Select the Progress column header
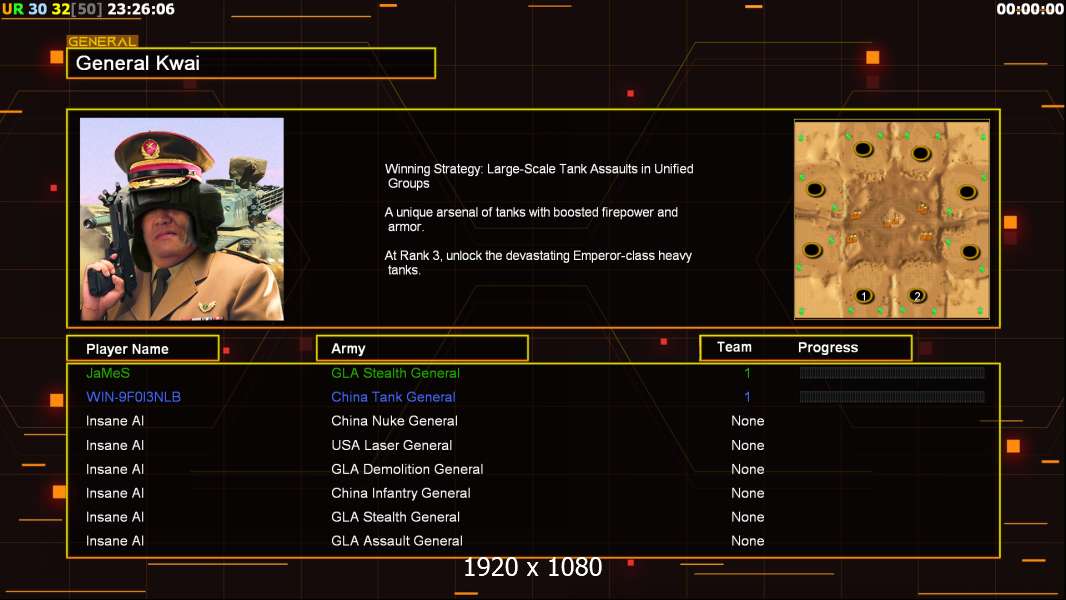The image size is (1066, 600). coord(827,347)
